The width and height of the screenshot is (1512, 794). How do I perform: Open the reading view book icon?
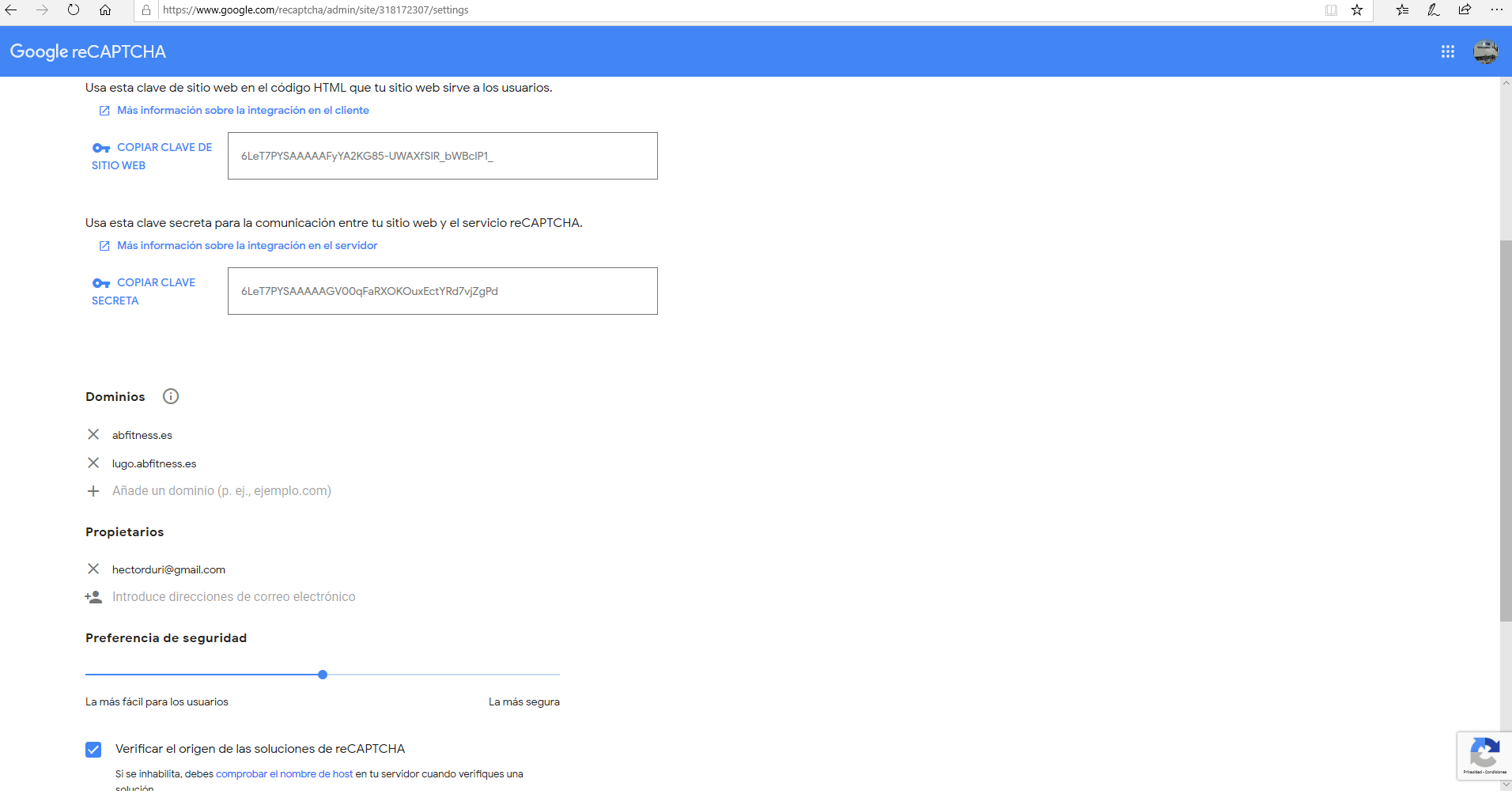point(1331,9)
